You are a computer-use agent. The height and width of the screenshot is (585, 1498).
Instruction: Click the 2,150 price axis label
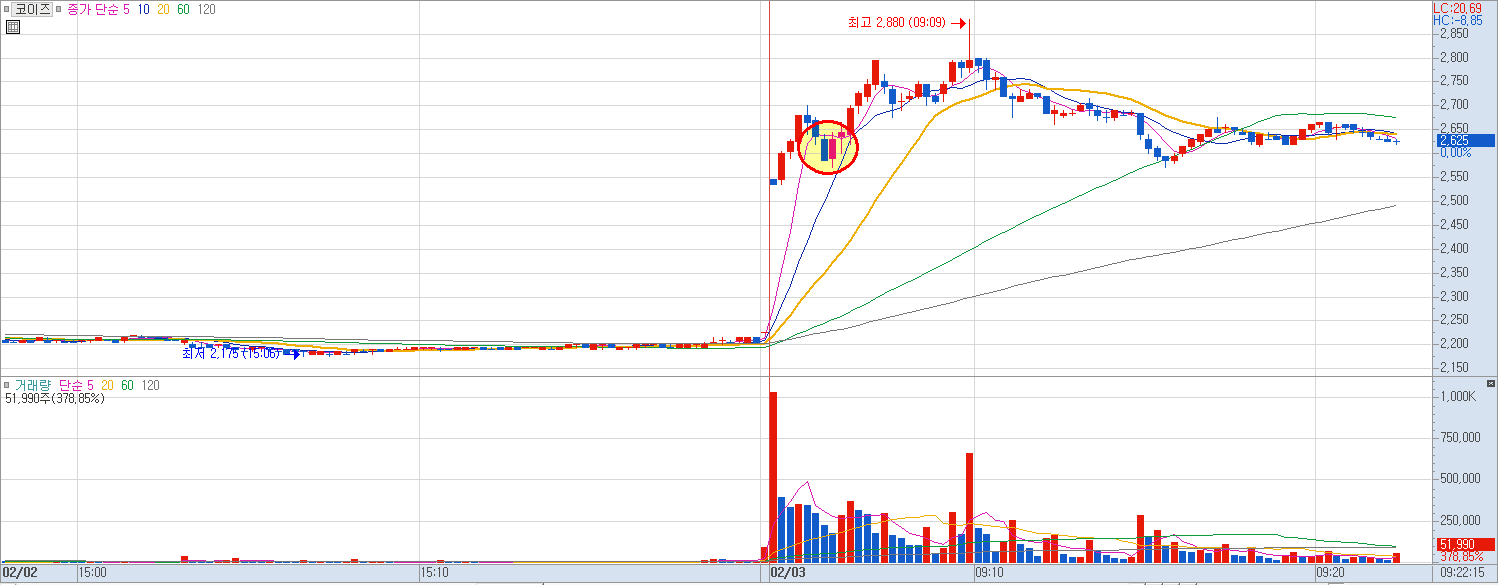coord(1455,367)
